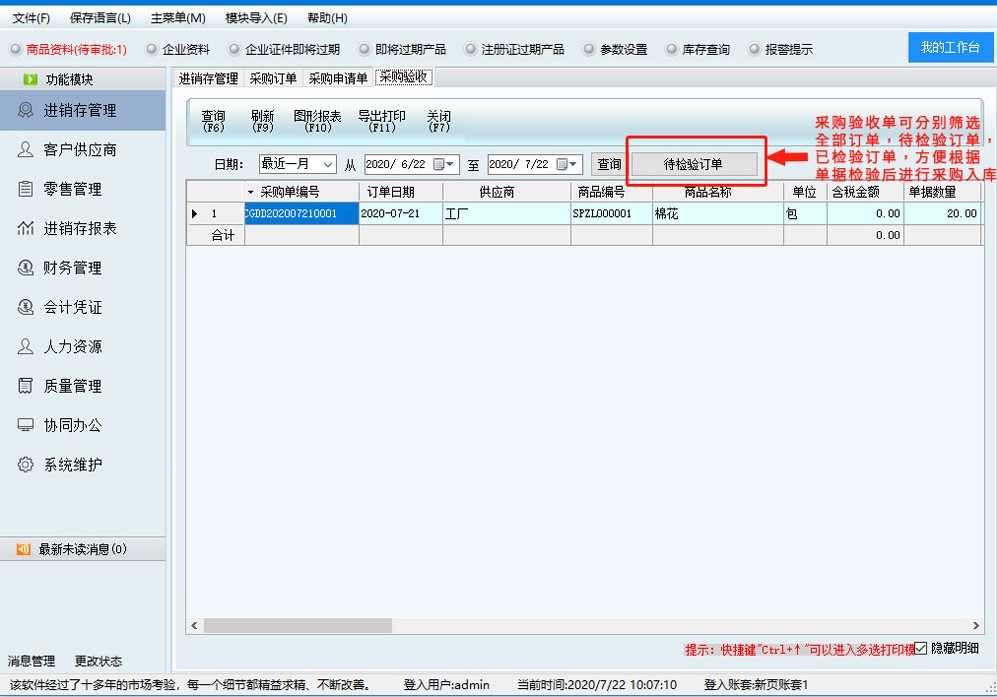Click the 查询 button beside date range
Screen dimensions: 997x697
(x=609, y=164)
